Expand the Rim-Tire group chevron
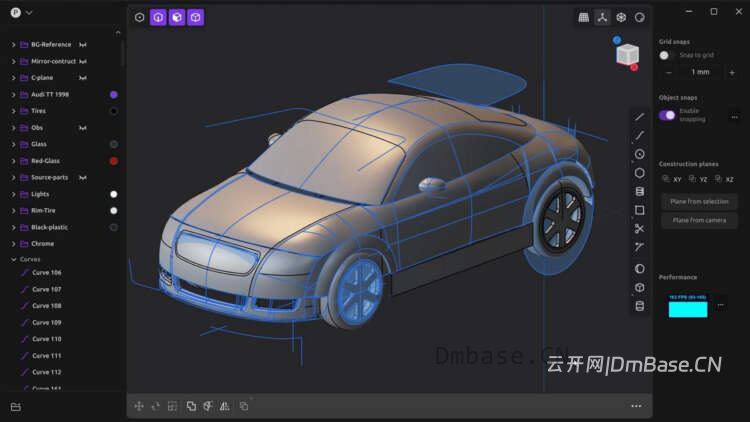 click(13, 211)
